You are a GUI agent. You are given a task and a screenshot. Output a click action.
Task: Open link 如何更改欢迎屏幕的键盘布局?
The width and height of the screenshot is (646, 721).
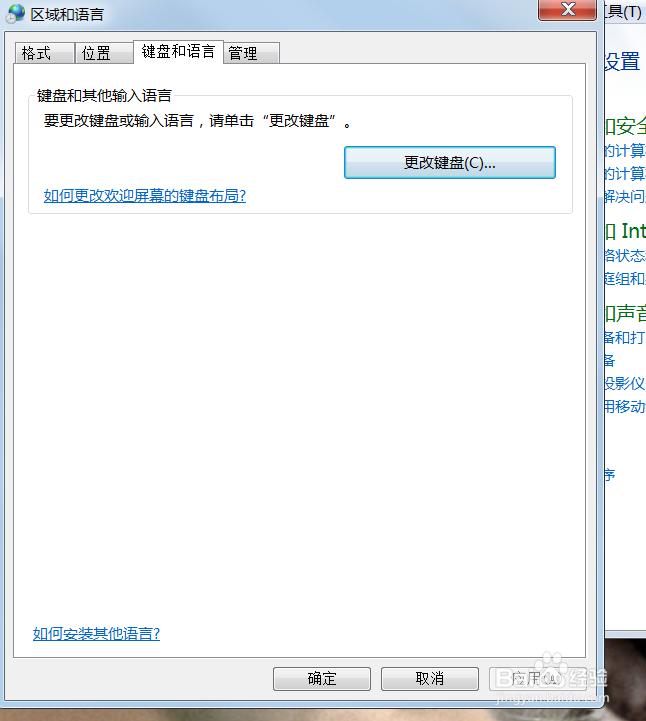[x=145, y=196]
